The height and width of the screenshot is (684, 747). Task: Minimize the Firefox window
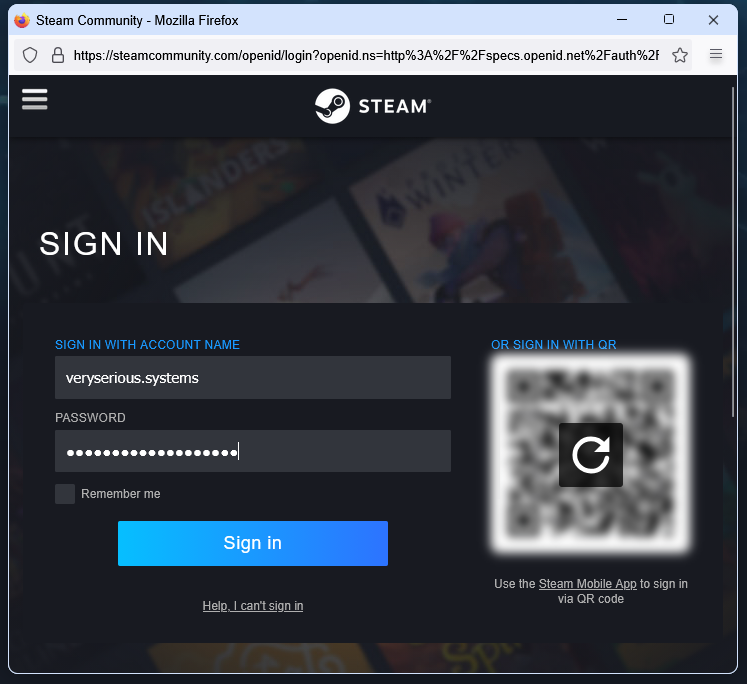[x=622, y=20]
